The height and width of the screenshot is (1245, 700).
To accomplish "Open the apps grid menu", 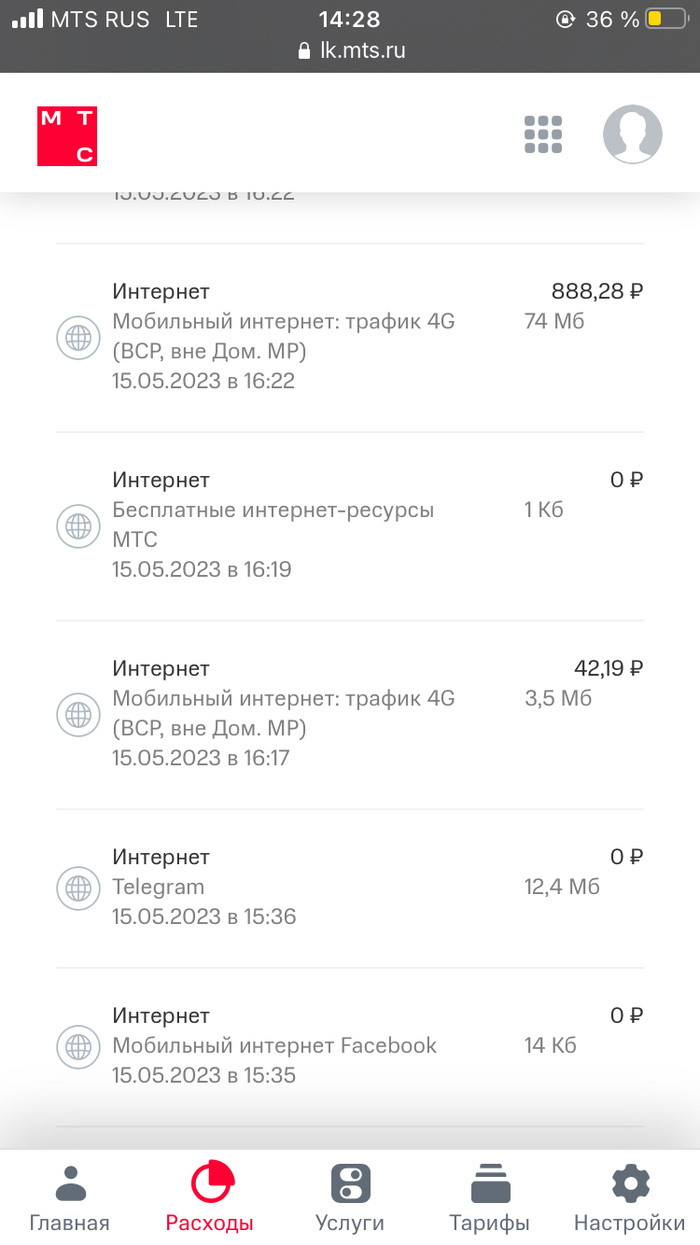I will pyautogui.click(x=543, y=135).
